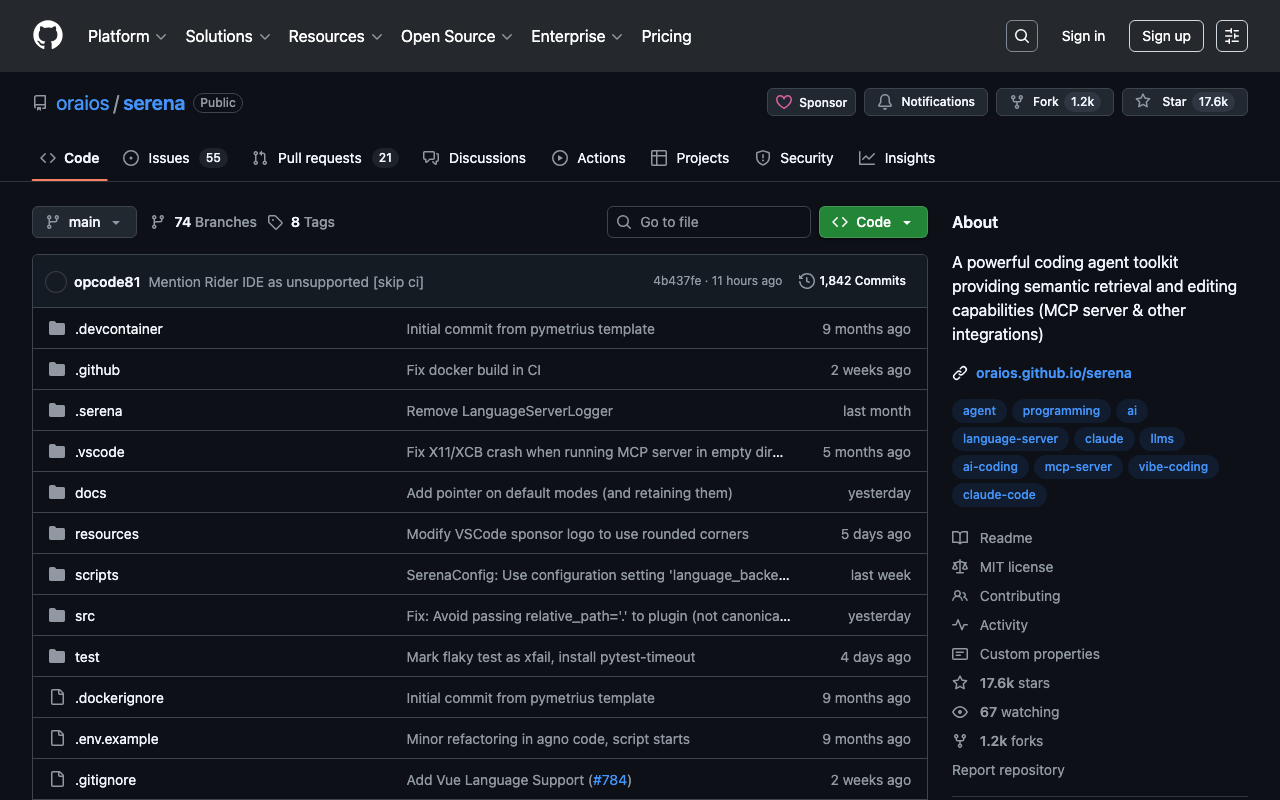
Task: Open the .github folder
Action: point(97,370)
